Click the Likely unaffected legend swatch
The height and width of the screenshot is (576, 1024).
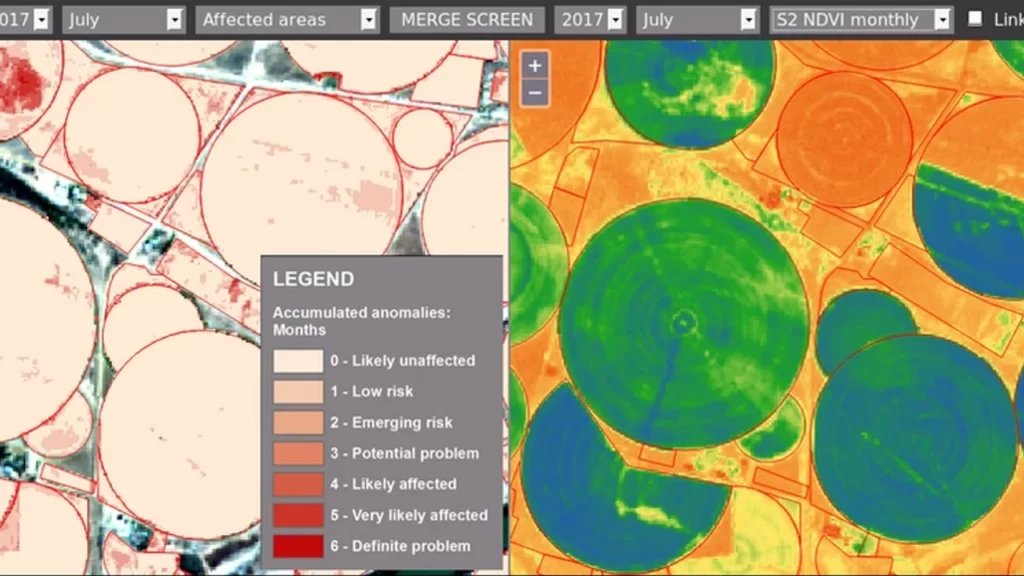[298, 361]
